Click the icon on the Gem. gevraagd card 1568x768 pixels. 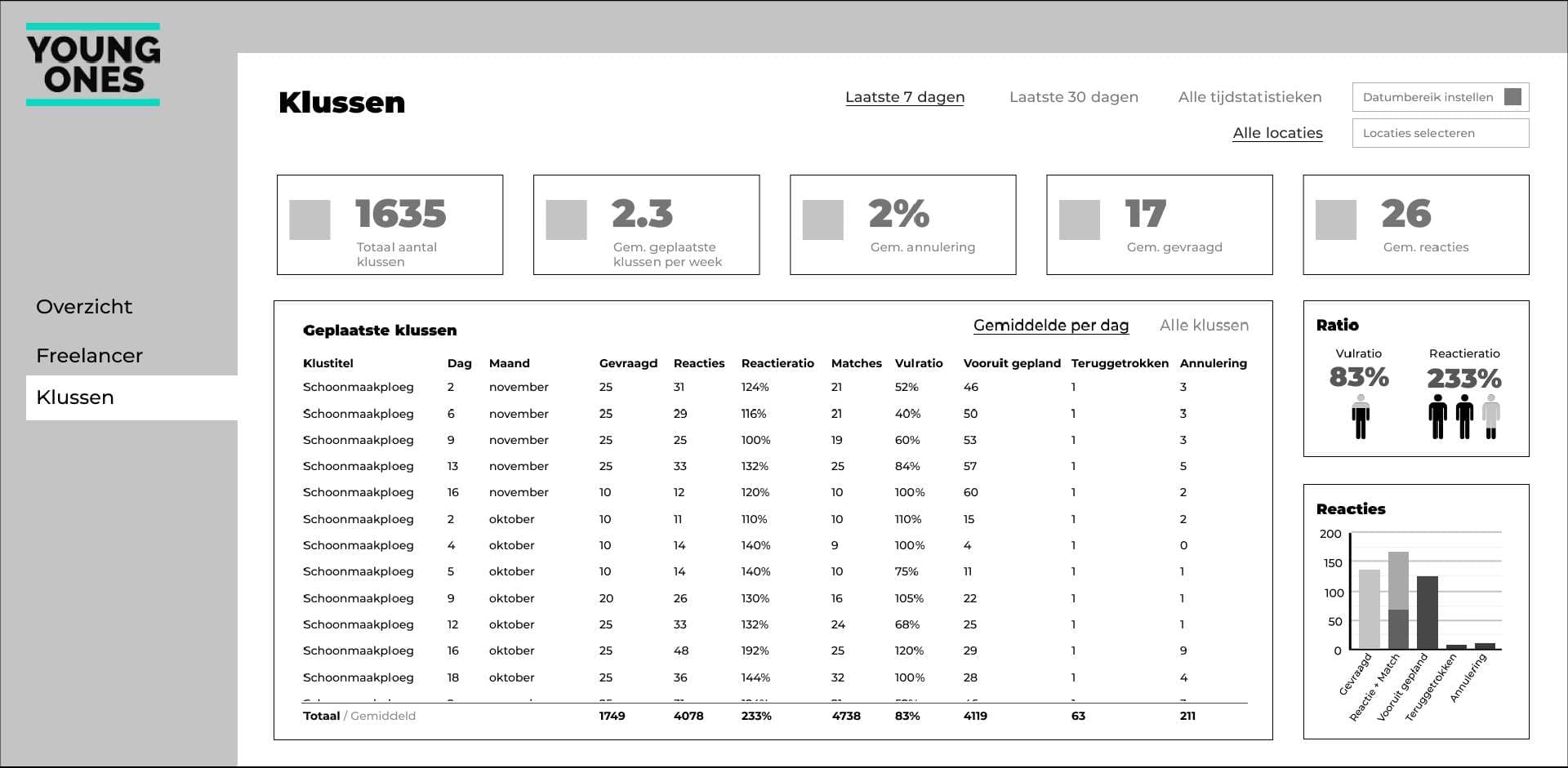tap(1079, 220)
